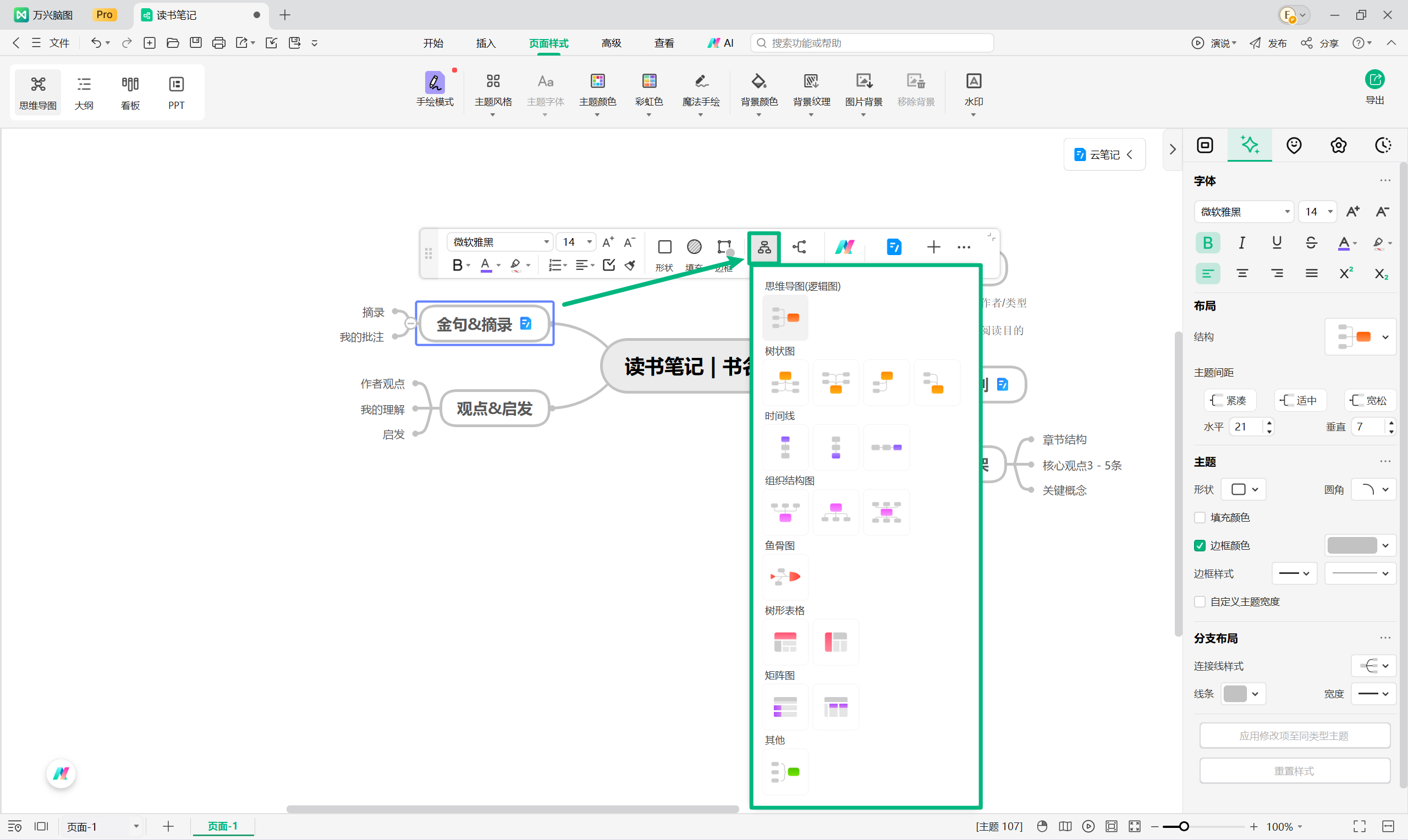The height and width of the screenshot is (840, 1408).
Task: Click the cloud note icon in floating toolbar
Action: (894, 247)
